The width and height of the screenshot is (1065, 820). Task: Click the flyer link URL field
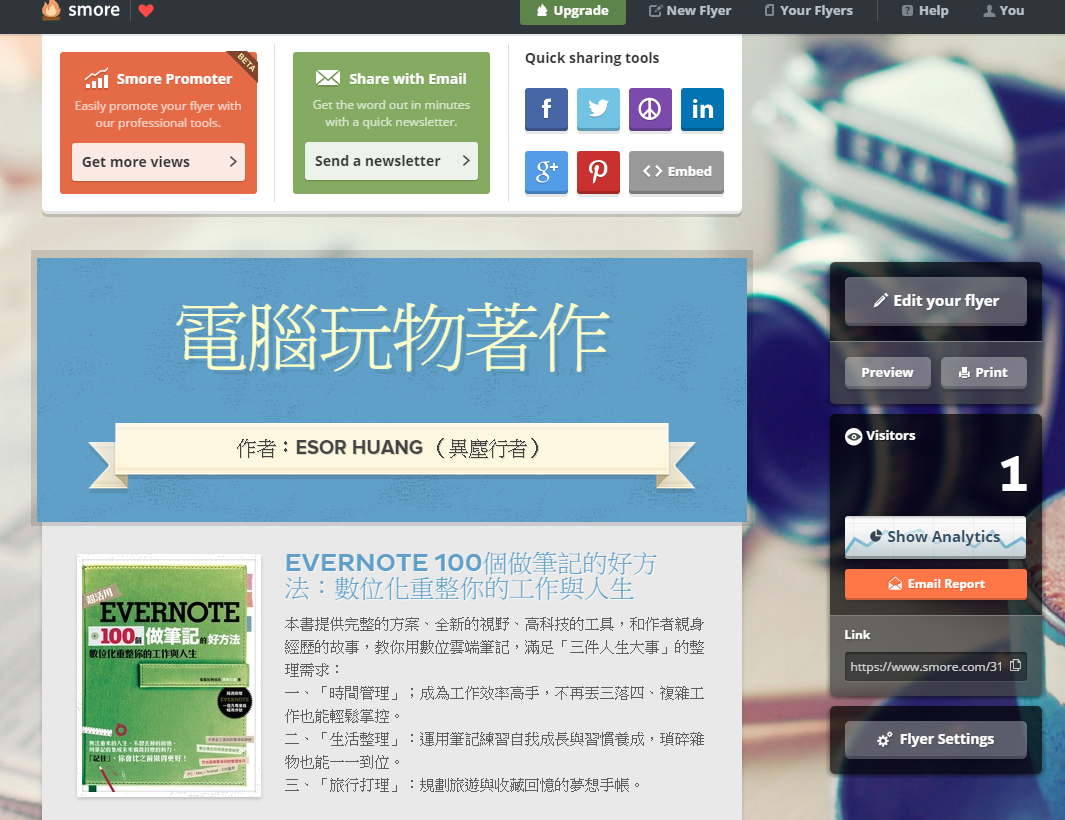coord(935,666)
